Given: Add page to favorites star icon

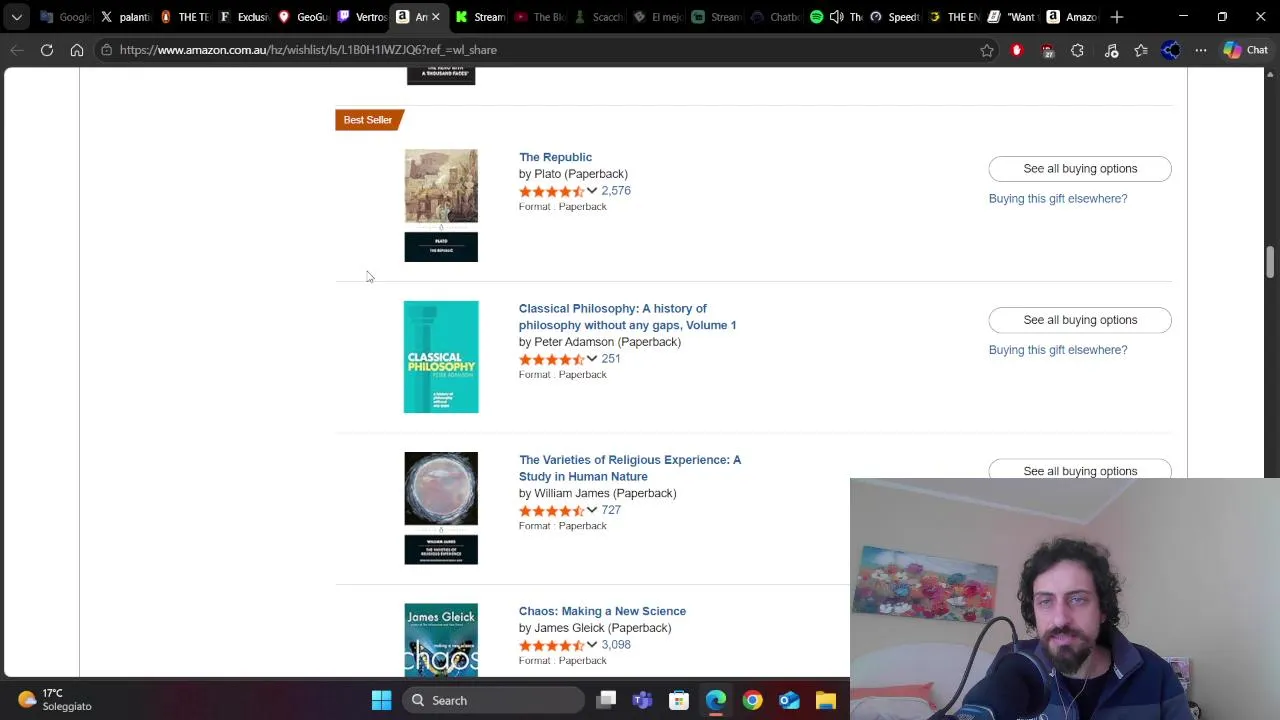Looking at the screenshot, I should [987, 50].
